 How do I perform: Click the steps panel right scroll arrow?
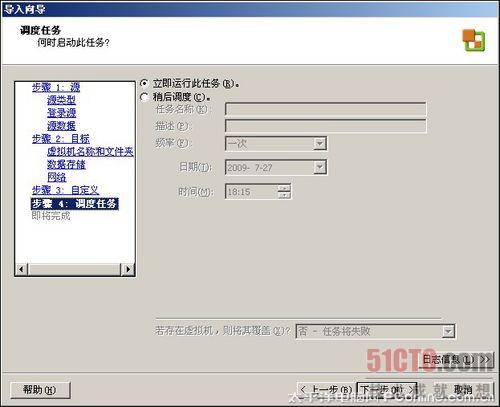(128, 269)
